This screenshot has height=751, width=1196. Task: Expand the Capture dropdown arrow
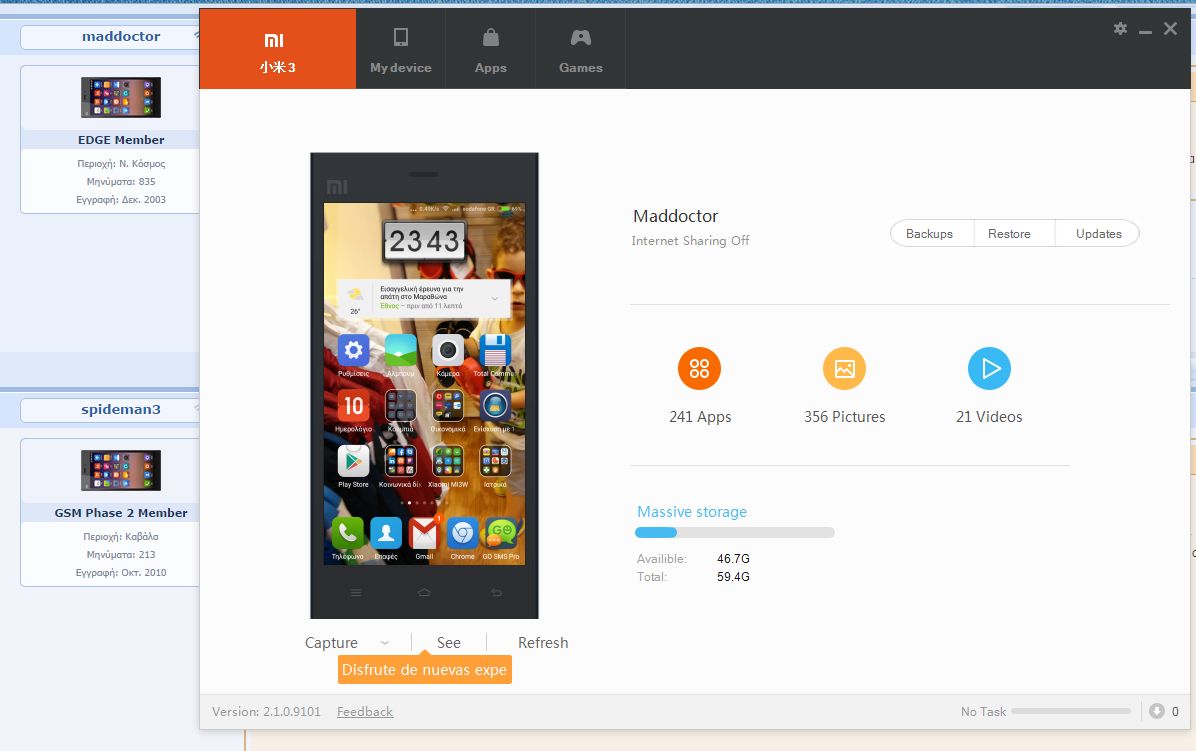pyautogui.click(x=385, y=643)
